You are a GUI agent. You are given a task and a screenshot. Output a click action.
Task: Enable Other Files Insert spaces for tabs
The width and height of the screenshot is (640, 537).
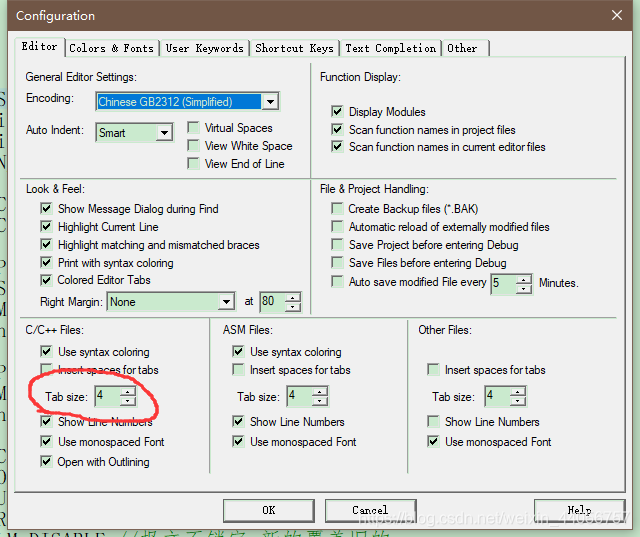click(433, 369)
